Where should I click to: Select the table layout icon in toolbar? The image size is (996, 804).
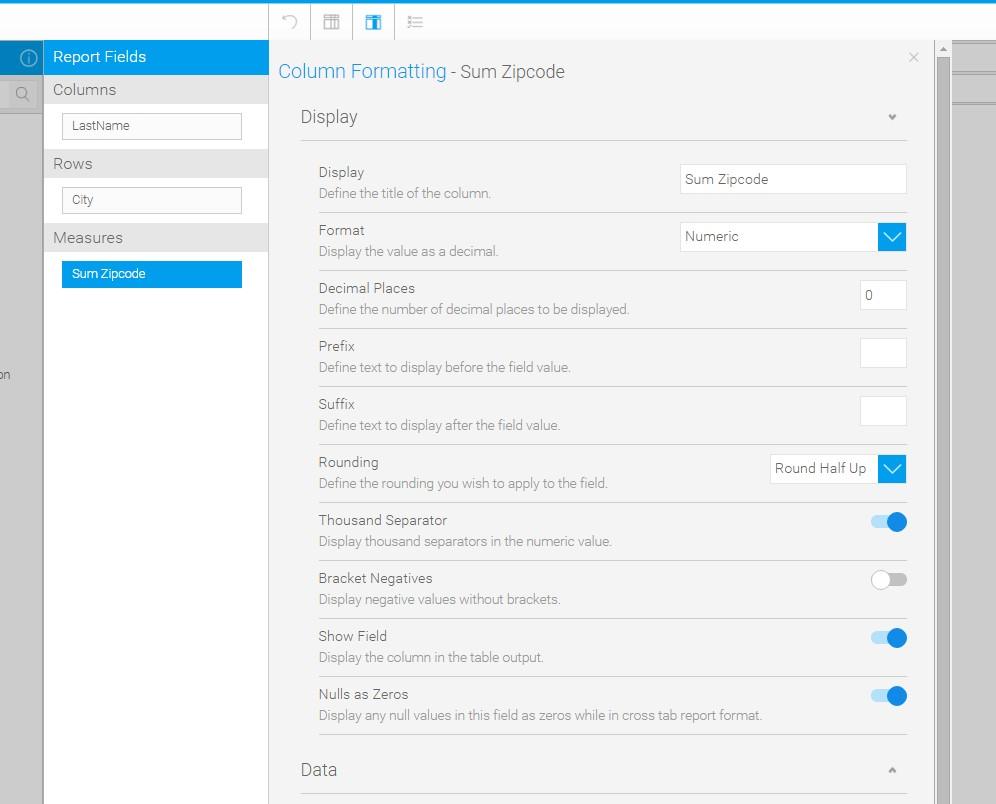point(332,22)
